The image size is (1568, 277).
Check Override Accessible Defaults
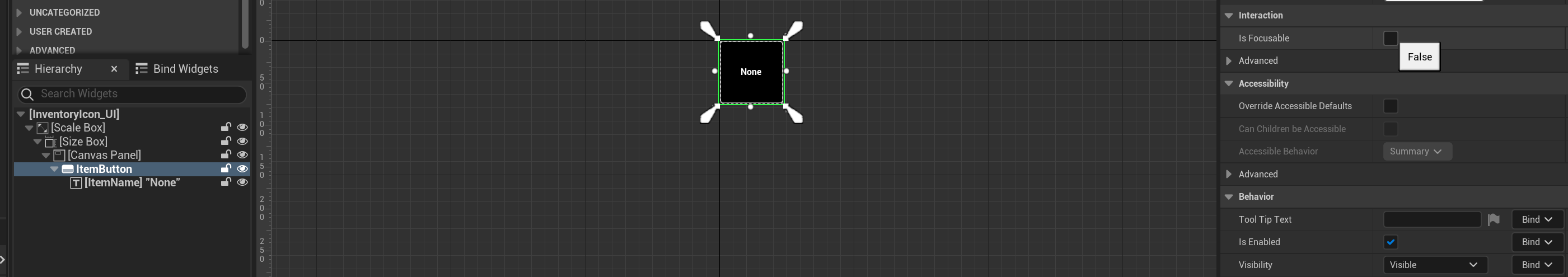(1390, 106)
